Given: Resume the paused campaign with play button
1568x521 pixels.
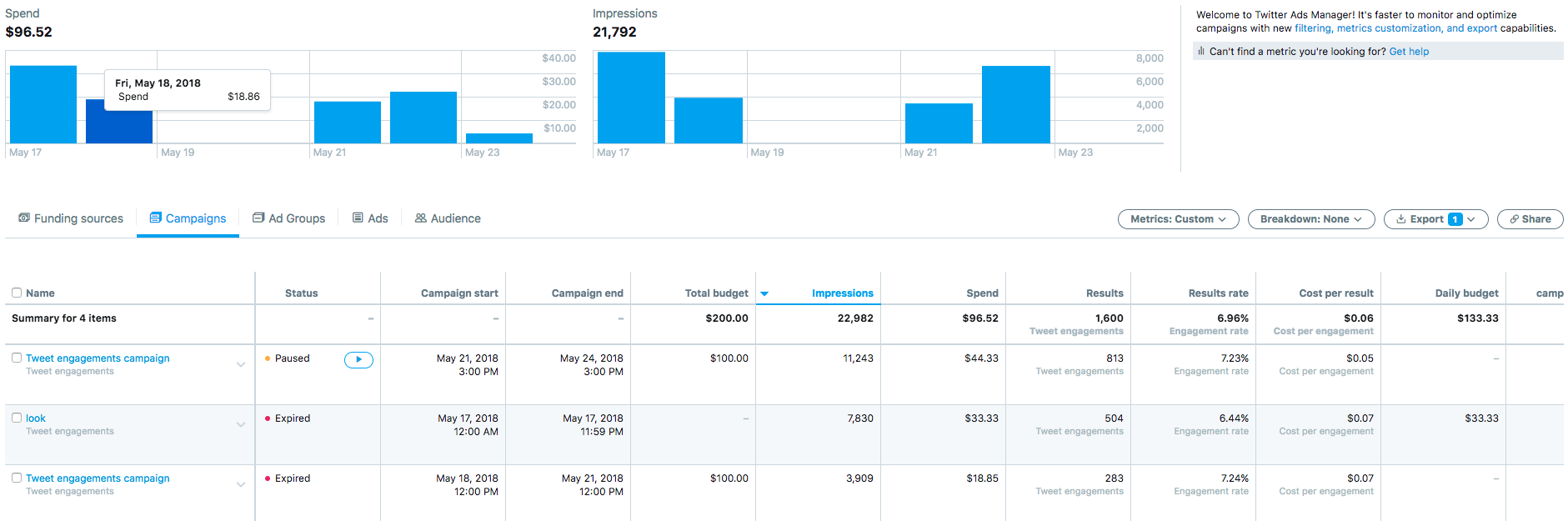Looking at the screenshot, I should pos(358,359).
